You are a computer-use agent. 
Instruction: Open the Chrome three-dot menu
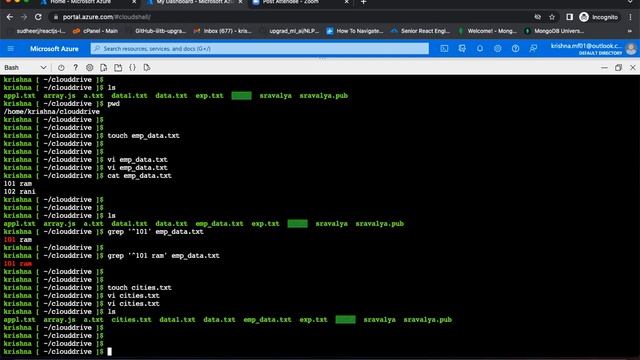[x=631, y=17]
